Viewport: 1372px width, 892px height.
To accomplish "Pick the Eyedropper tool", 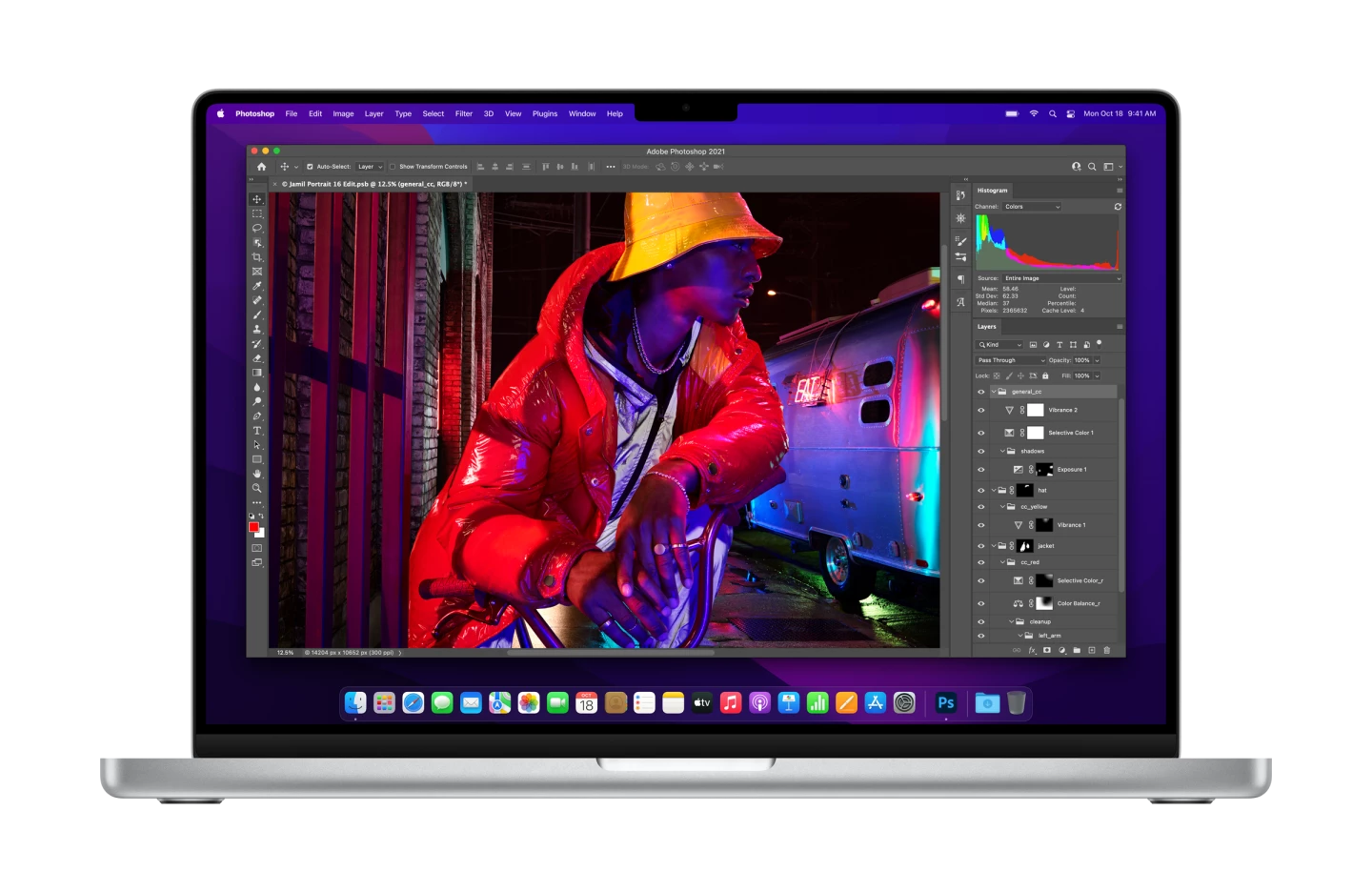I will pos(257,286).
